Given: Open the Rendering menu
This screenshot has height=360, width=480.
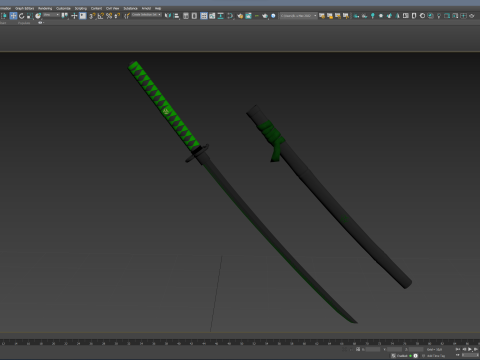Looking at the screenshot, I should point(45,8).
